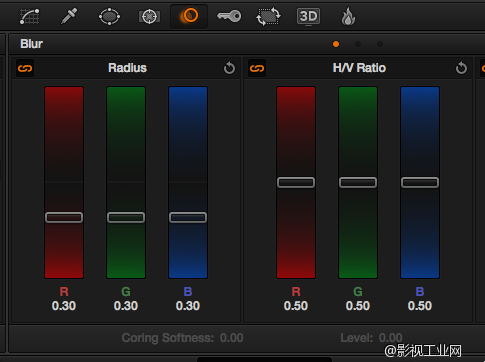485x362 pixels.
Task: Open the Power Window palette
Action: 109,16
